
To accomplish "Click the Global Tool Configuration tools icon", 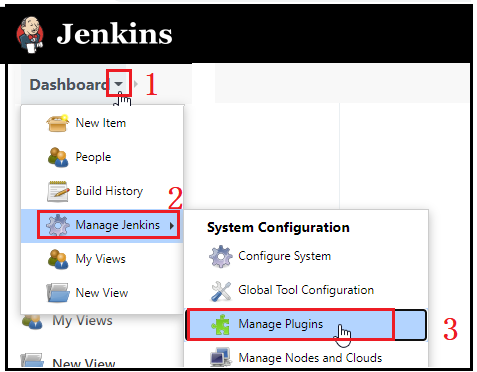I will point(221,290).
